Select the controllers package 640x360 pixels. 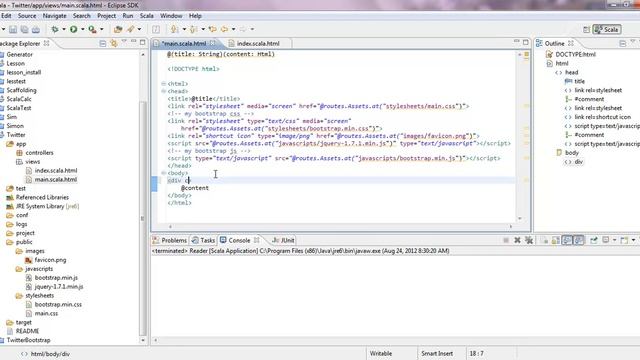[39, 153]
